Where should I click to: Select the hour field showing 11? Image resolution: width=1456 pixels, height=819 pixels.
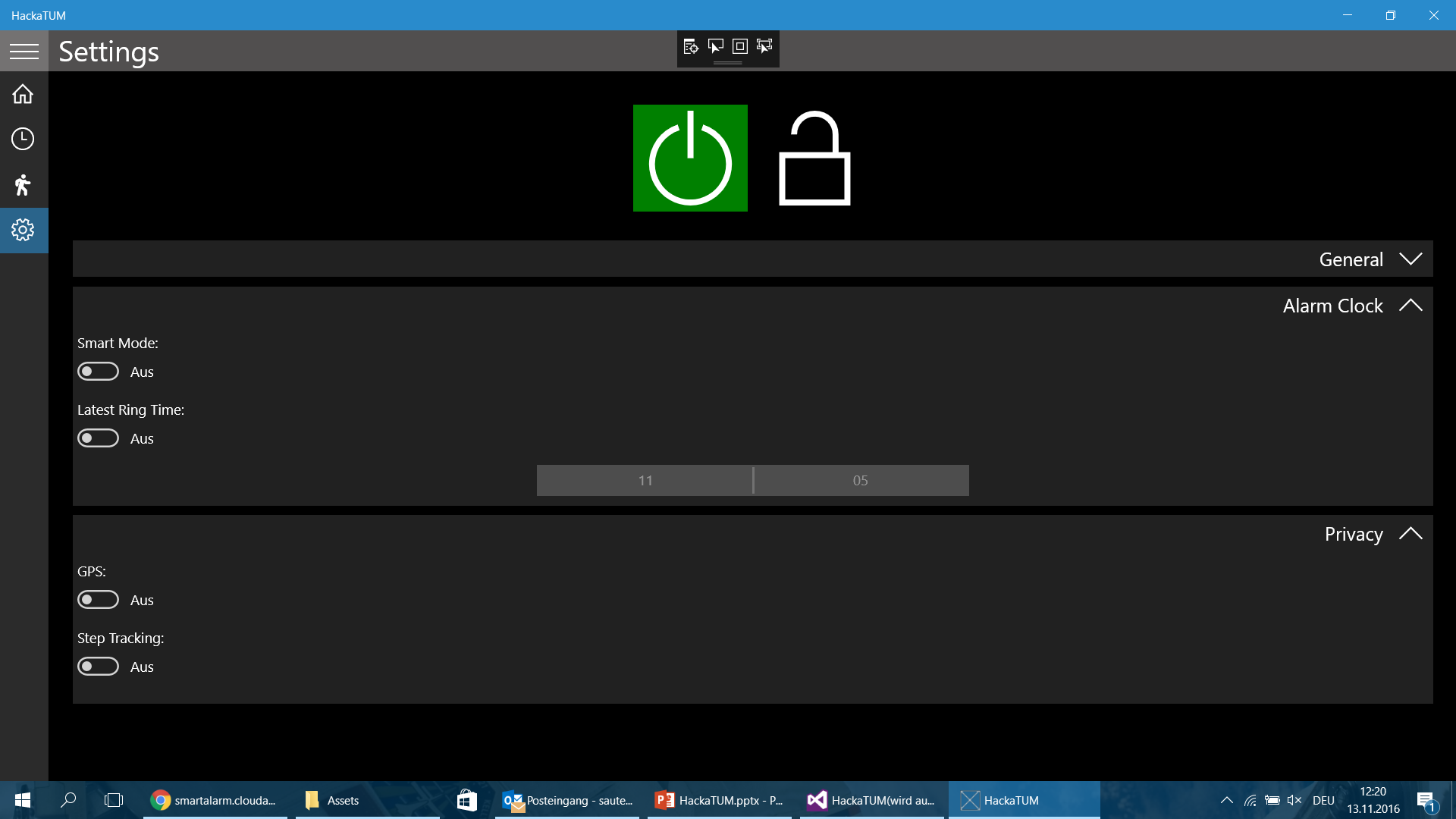point(645,480)
